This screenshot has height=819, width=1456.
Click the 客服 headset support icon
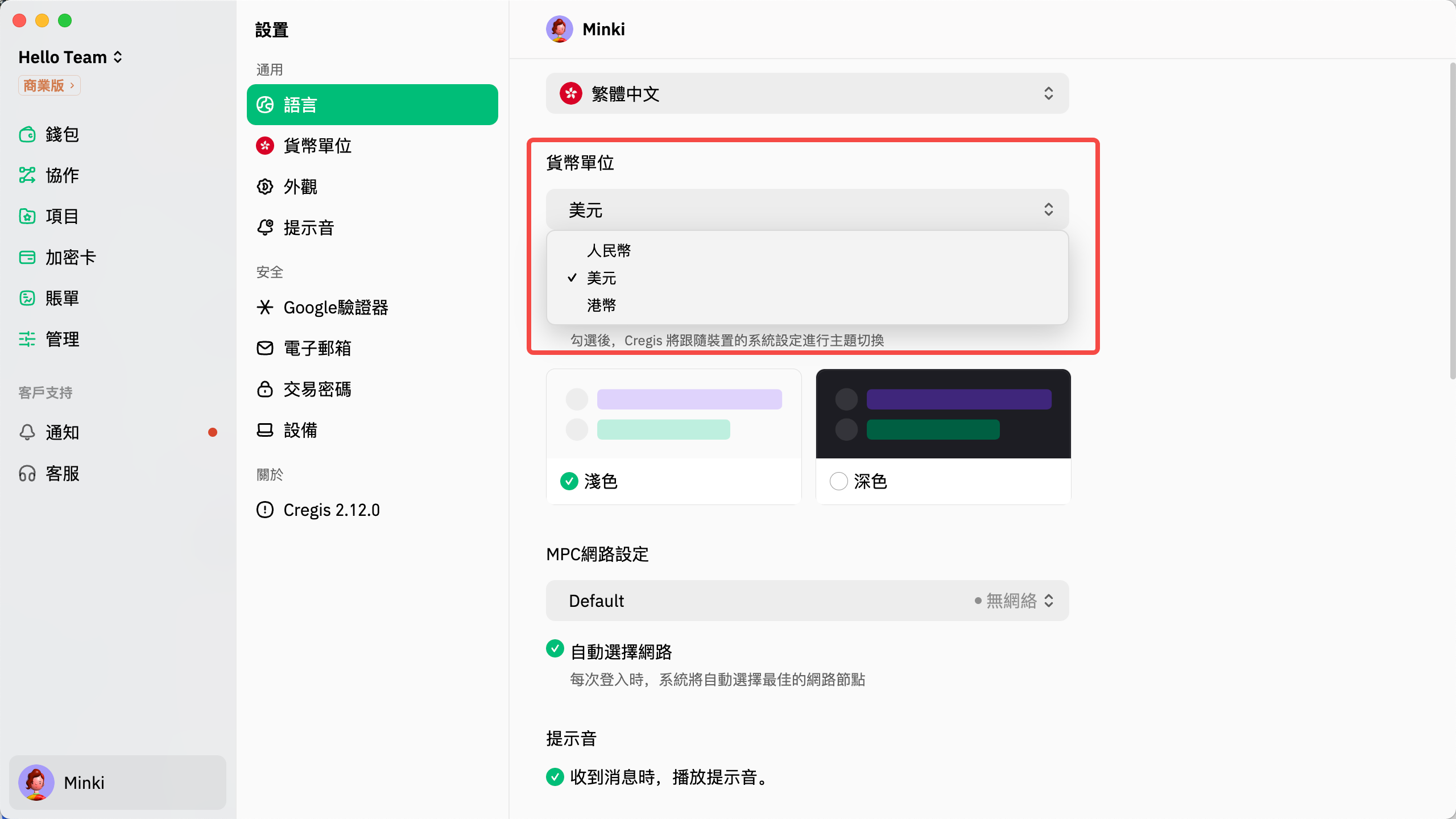click(27, 473)
